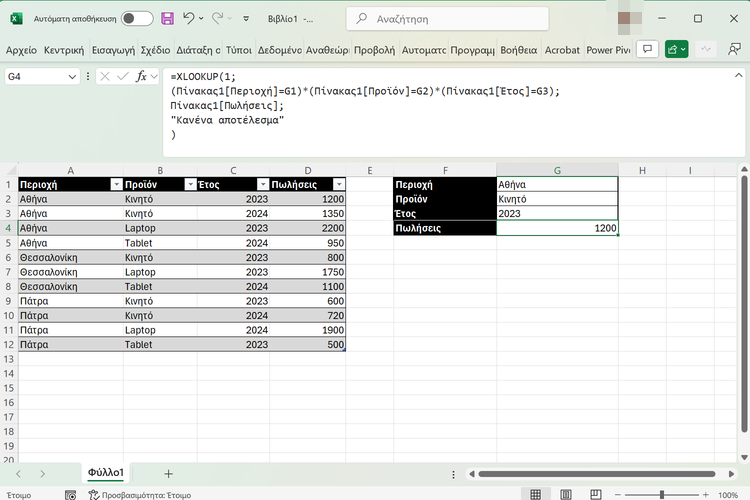This screenshot has height=500, width=750.
Task: Click the user account avatar
Action: tap(629, 19)
